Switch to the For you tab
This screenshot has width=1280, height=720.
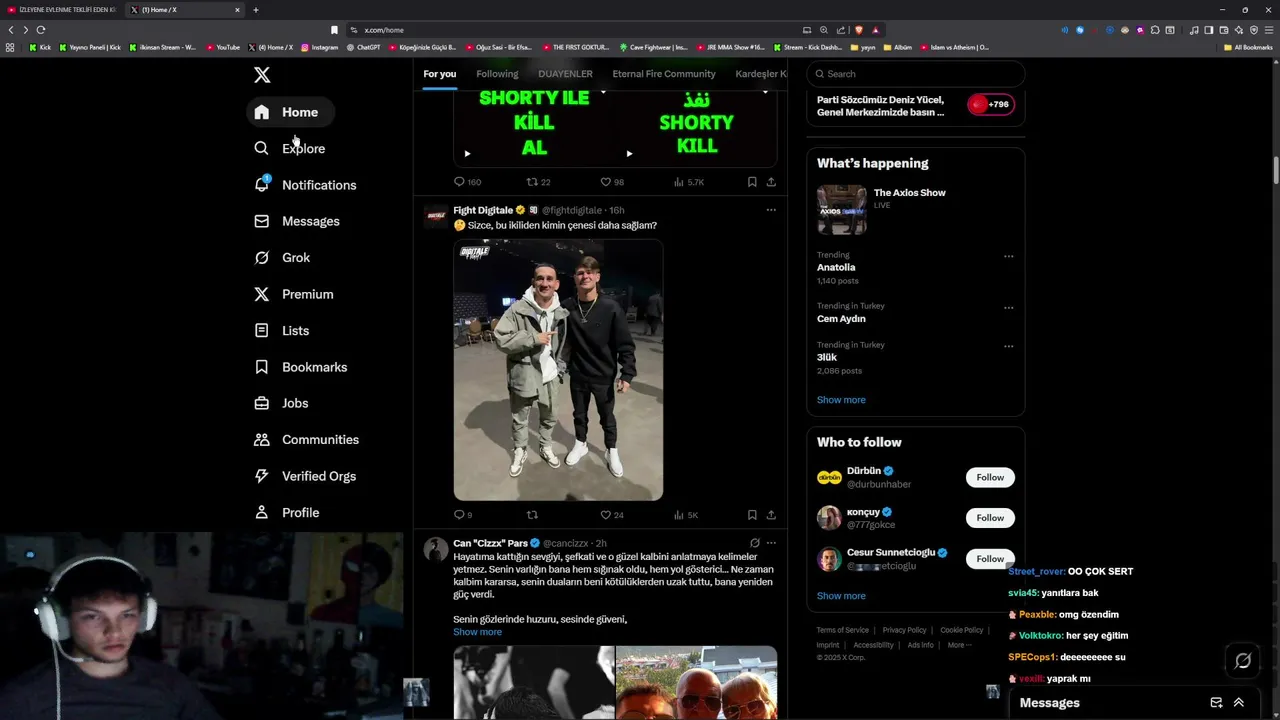439,74
